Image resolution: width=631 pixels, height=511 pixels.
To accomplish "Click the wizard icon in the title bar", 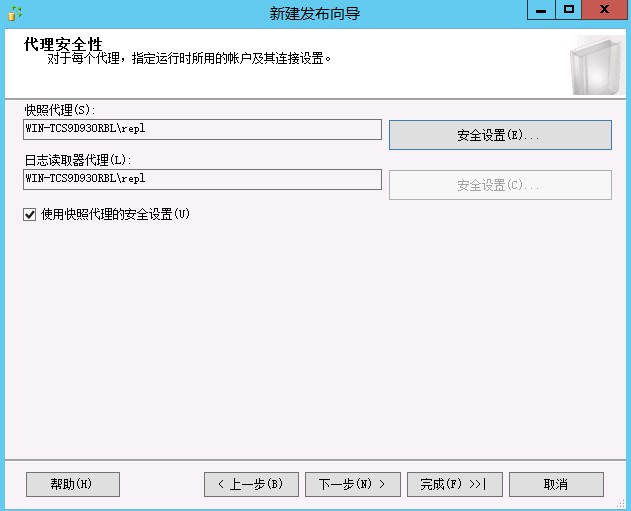I will 14,13.
